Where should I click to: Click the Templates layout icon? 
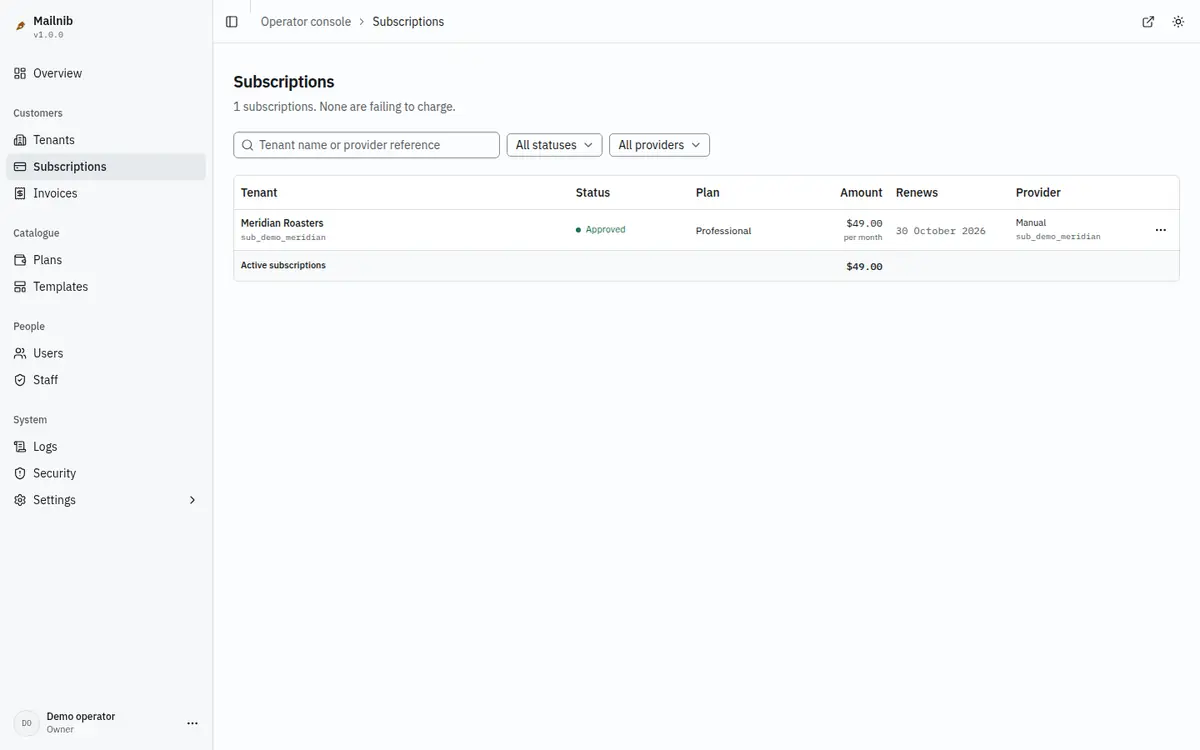click(20, 287)
